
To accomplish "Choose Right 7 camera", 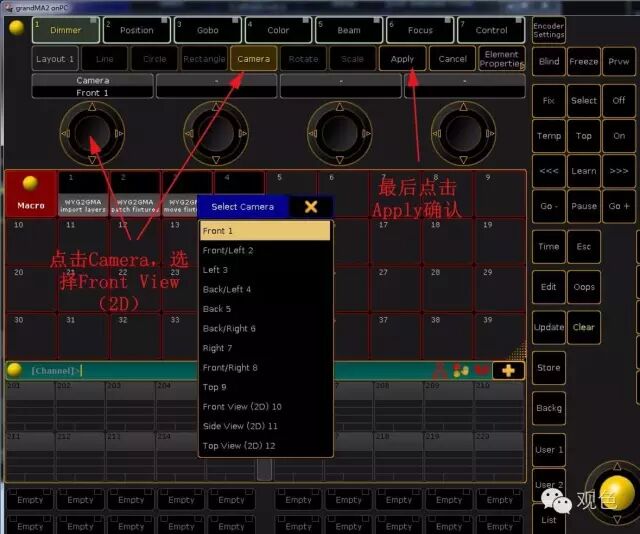I will tap(265, 348).
